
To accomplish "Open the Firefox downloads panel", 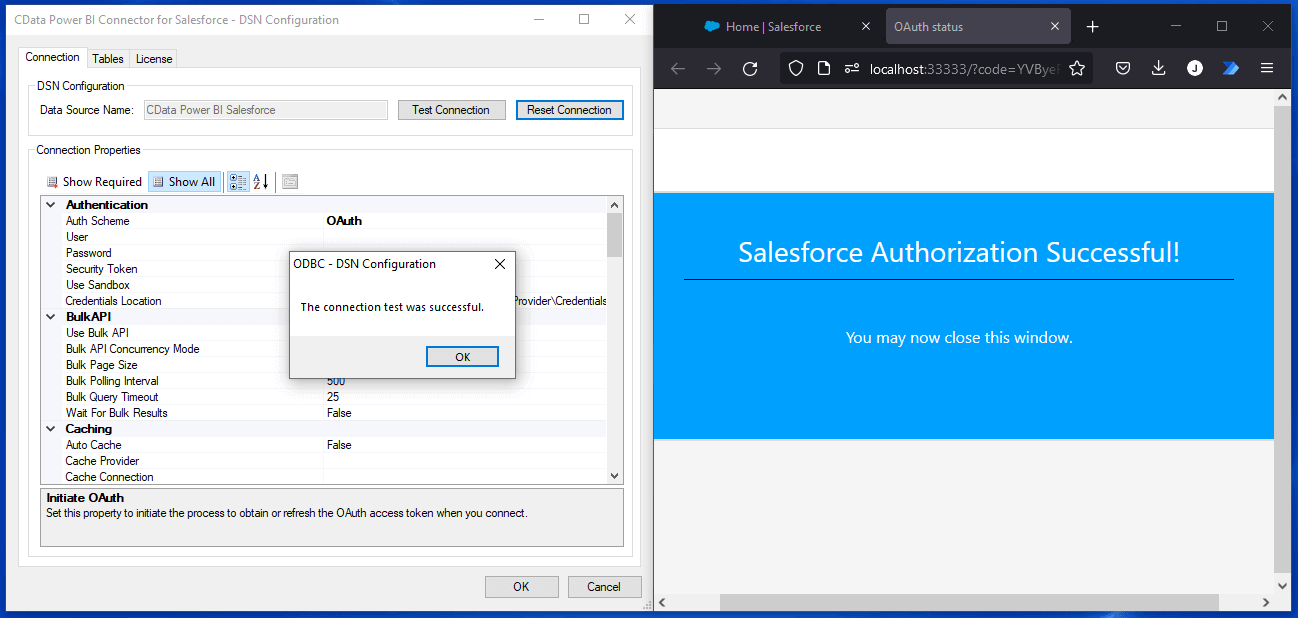I will (x=1158, y=68).
